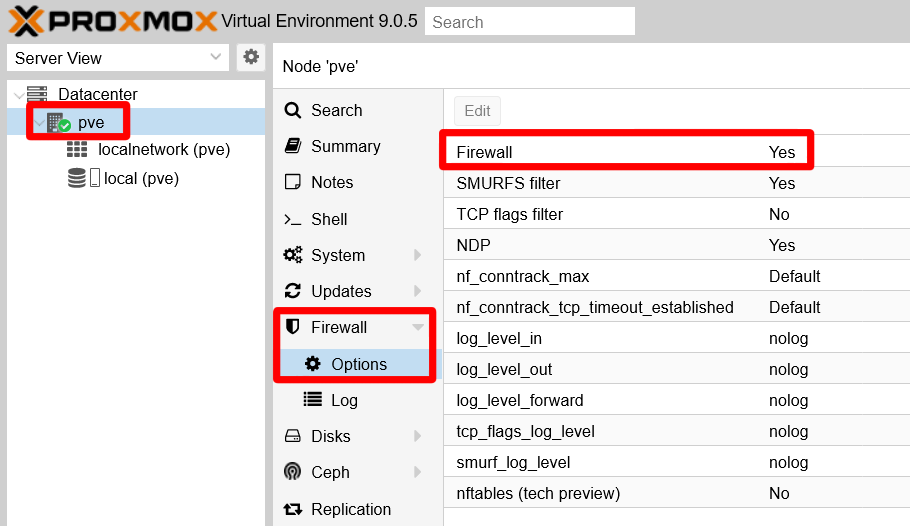Select the nf_conntrack_max row
The image size is (910, 526).
point(677,276)
